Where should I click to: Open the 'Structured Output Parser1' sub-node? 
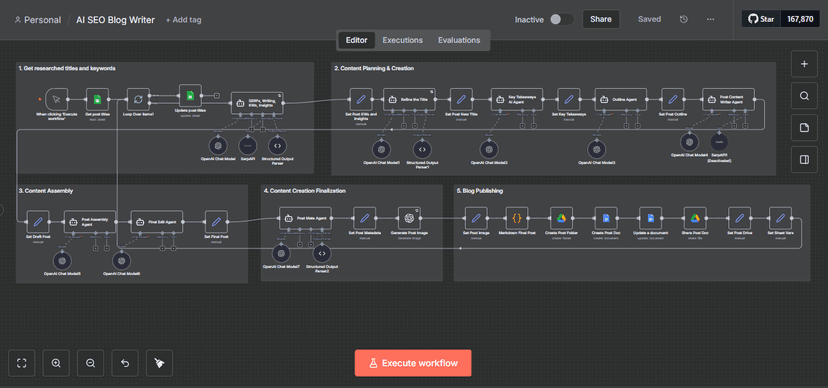[x=421, y=149]
